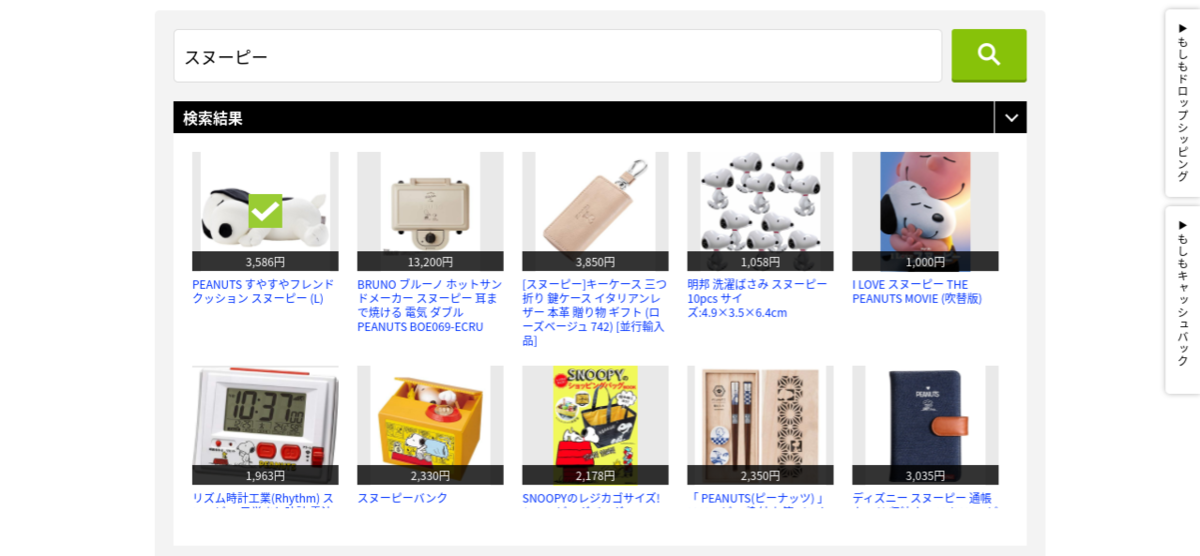
Task: Select the BRUNO hot sand maker thumbnail
Action: [x=430, y=211]
